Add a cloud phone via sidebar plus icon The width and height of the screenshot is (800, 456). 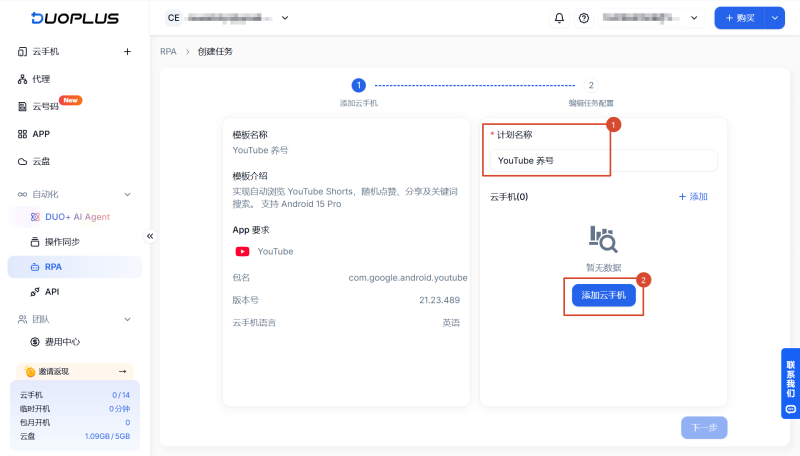tap(128, 52)
